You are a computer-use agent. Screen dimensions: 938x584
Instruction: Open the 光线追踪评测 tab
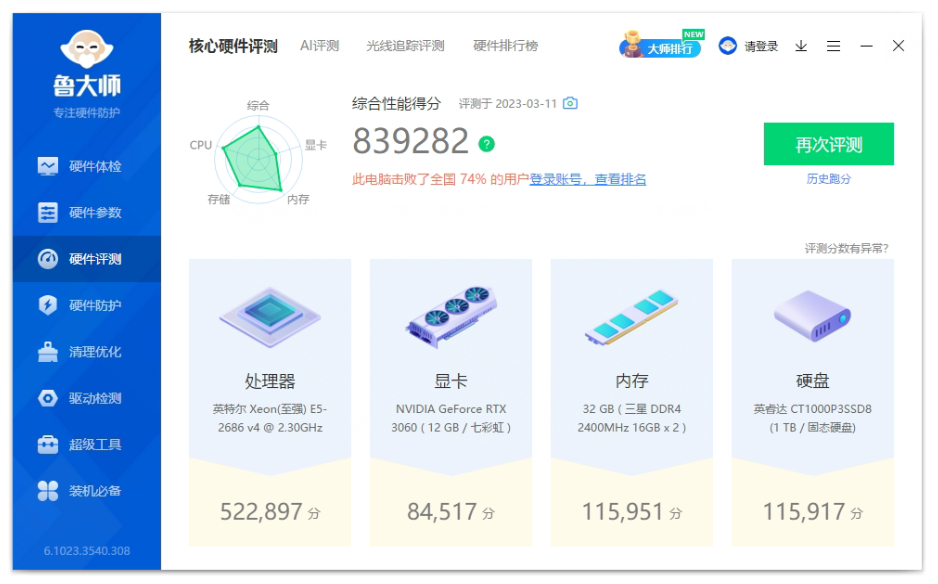click(405, 46)
